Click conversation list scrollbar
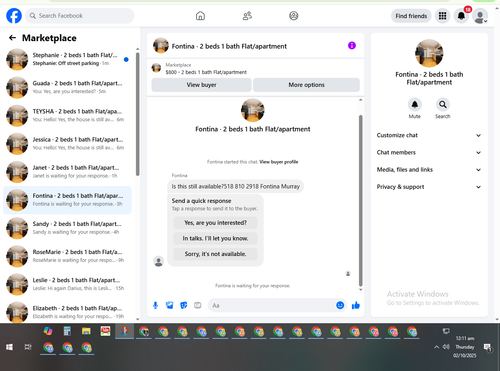 (x=138, y=114)
